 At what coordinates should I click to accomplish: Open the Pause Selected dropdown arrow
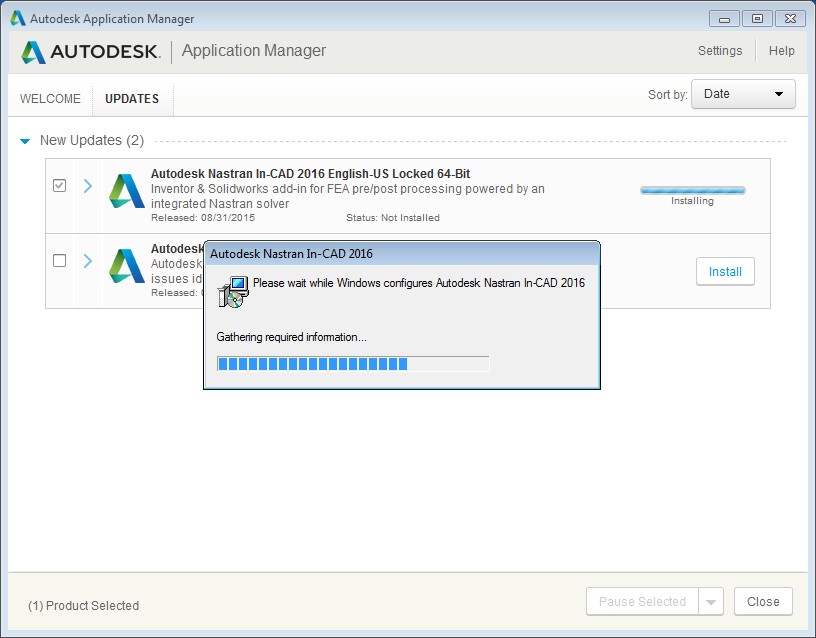tap(711, 602)
